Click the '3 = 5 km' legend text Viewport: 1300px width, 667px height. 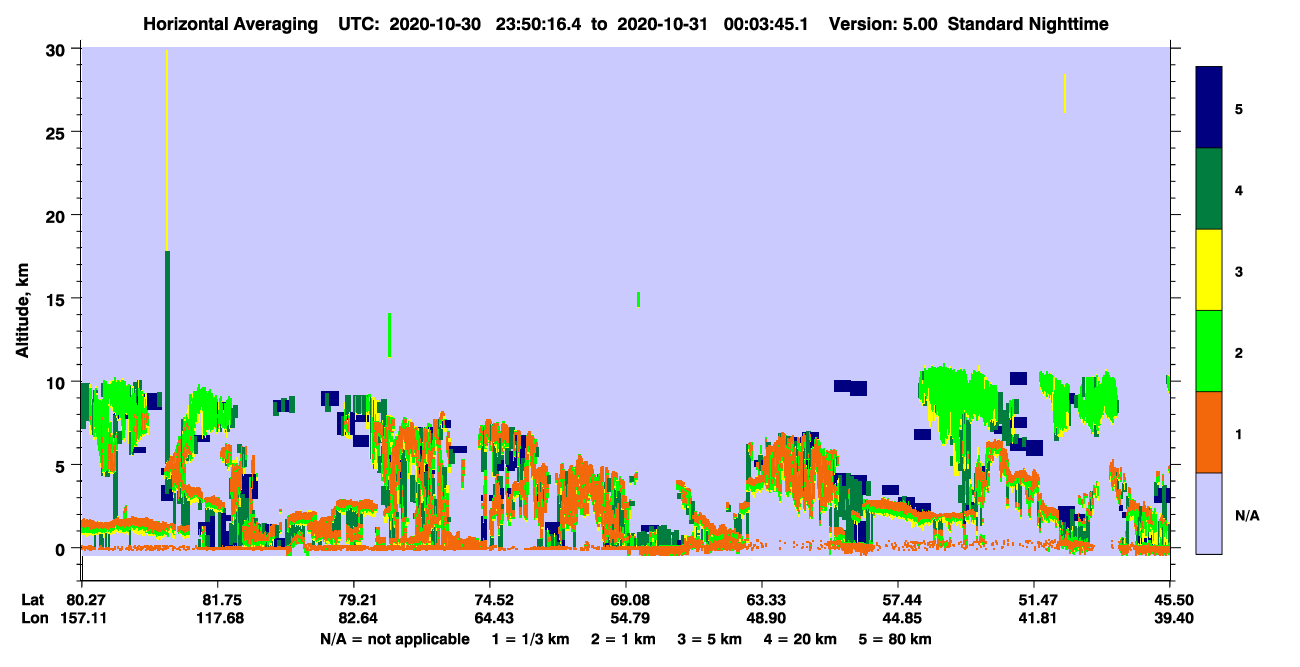coord(710,639)
